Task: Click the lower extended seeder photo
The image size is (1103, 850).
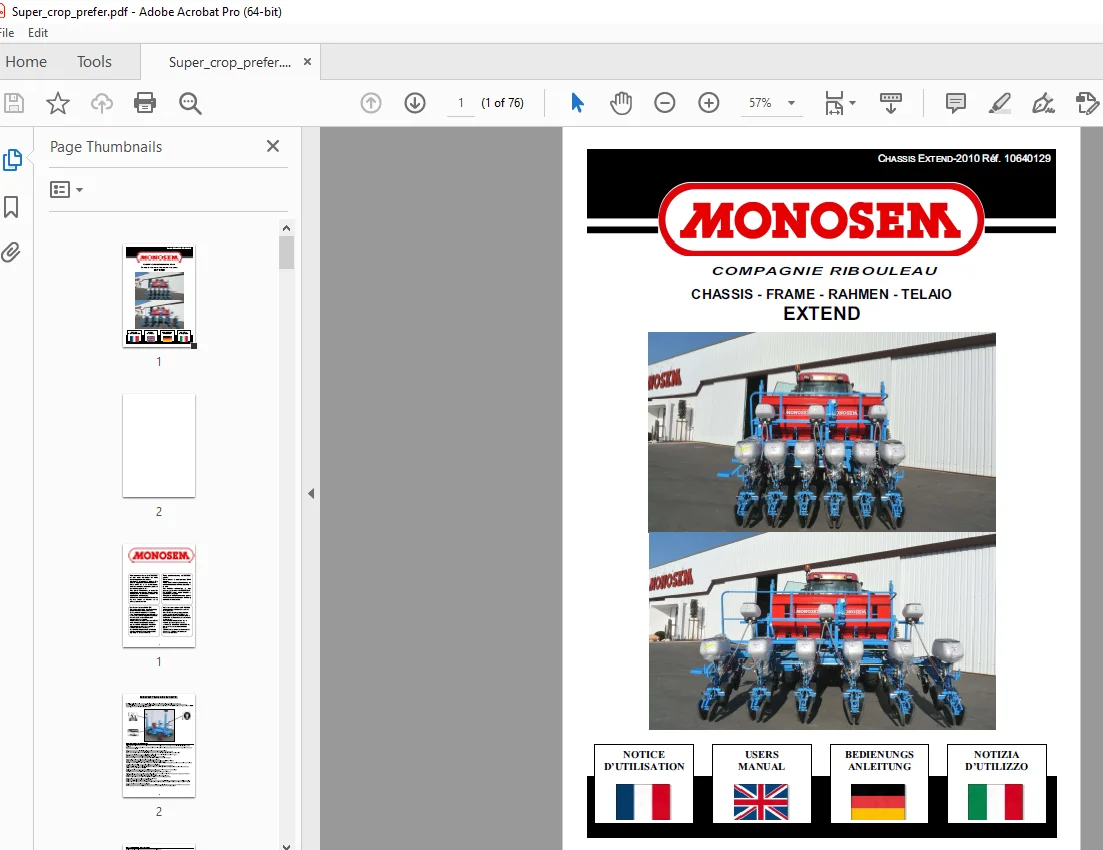Action: tap(822, 631)
